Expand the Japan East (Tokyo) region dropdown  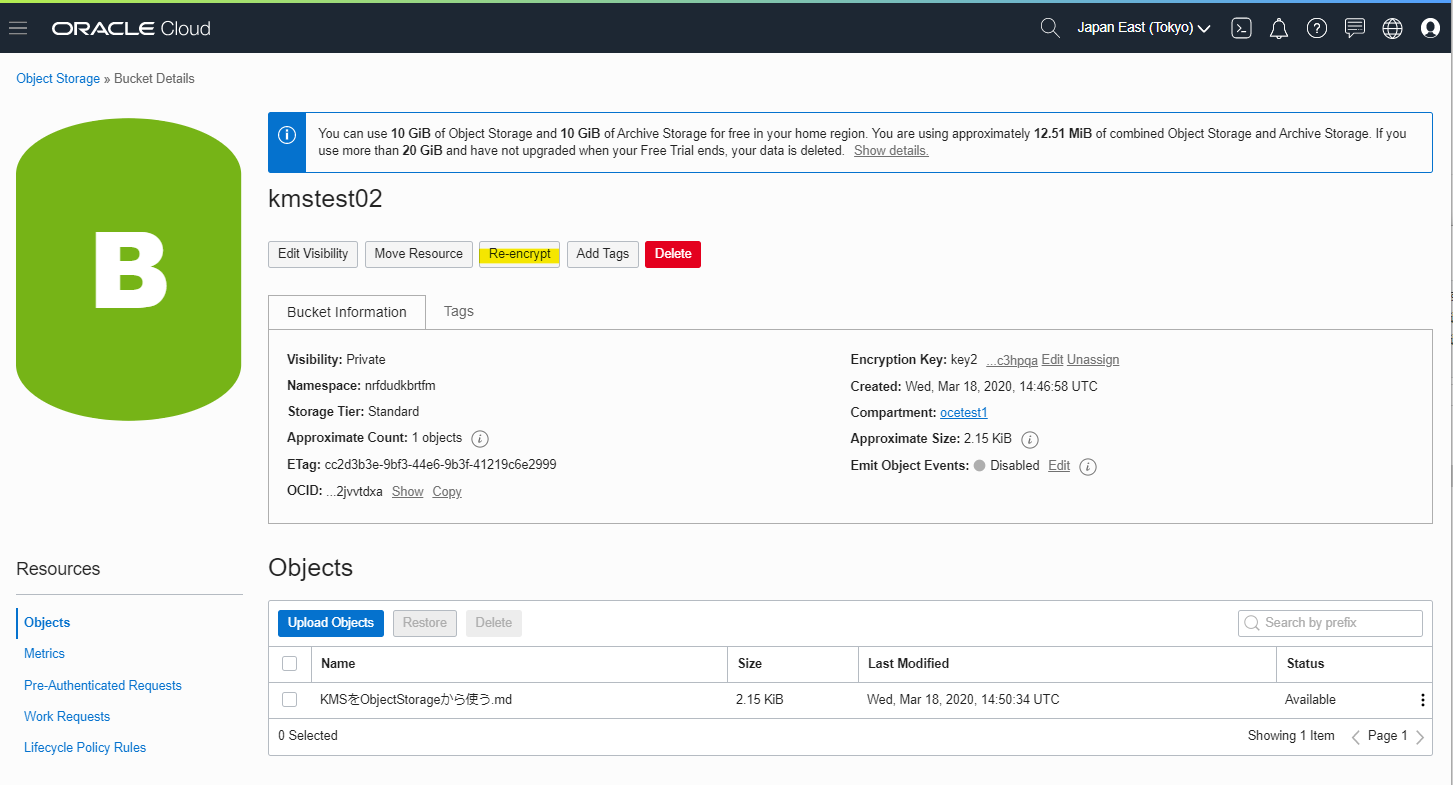(1144, 28)
